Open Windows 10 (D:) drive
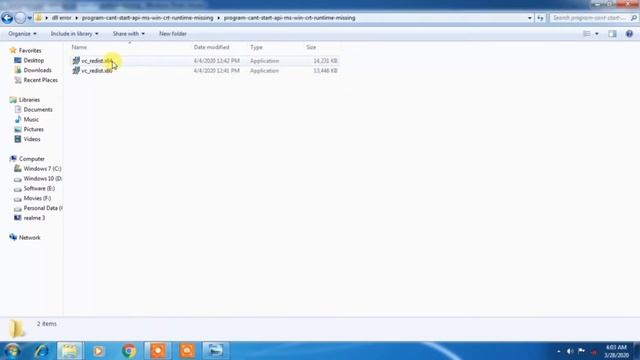Image resolution: width=640 pixels, height=360 pixels. (x=42, y=178)
